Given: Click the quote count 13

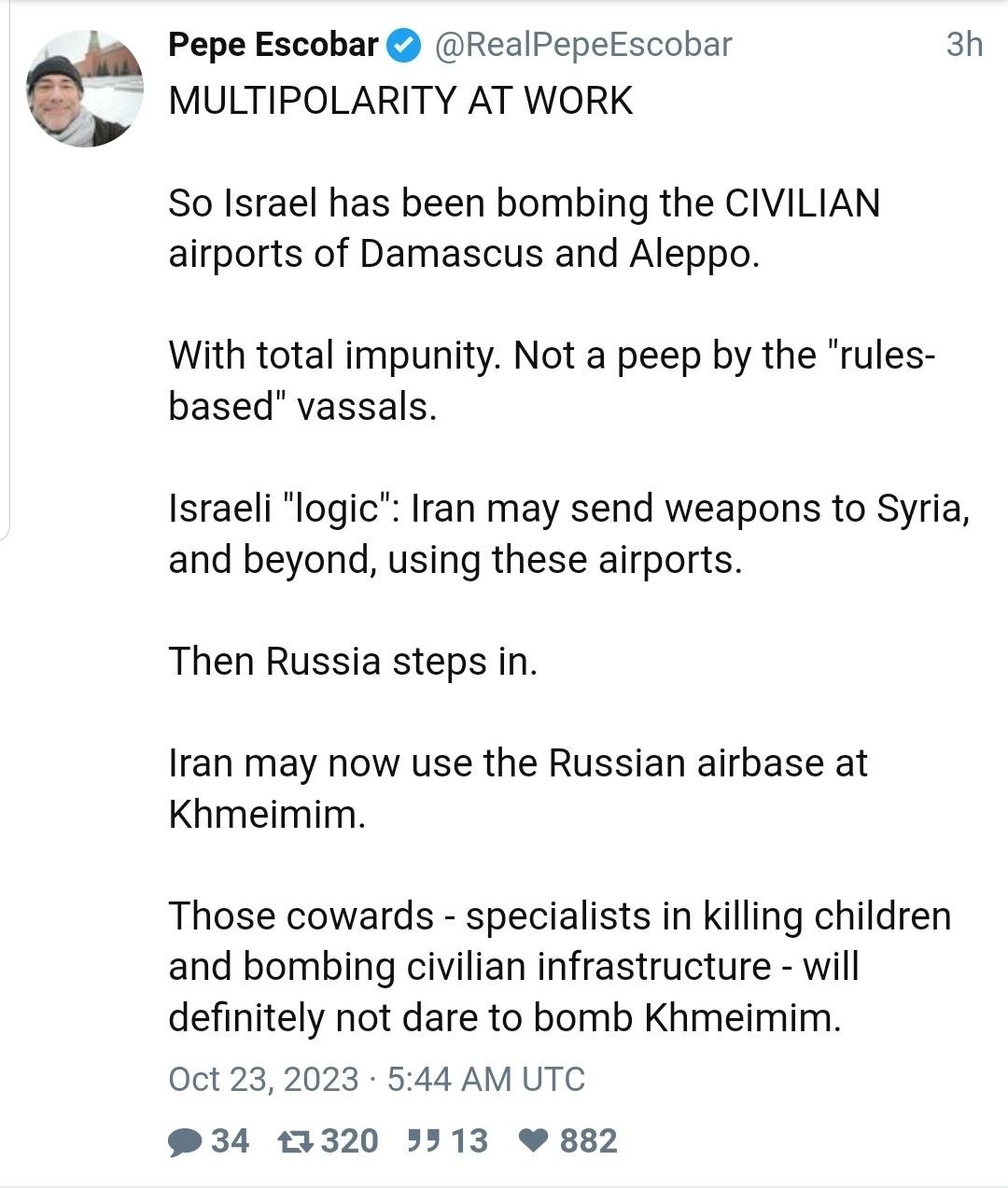Looking at the screenshot, I should tap(469, 1141).
